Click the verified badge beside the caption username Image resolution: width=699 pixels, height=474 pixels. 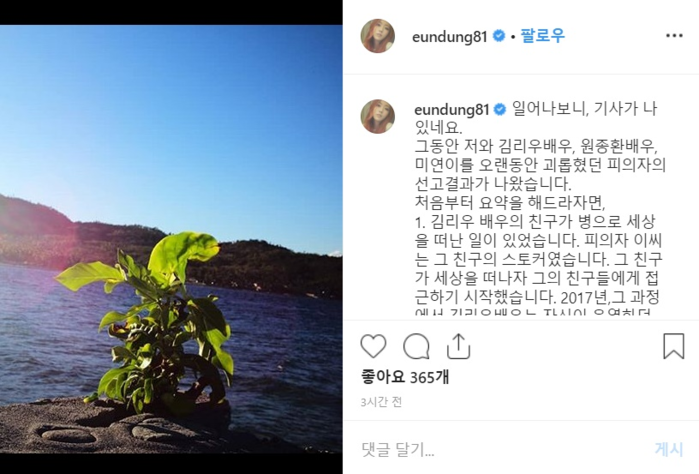(500, 109)
